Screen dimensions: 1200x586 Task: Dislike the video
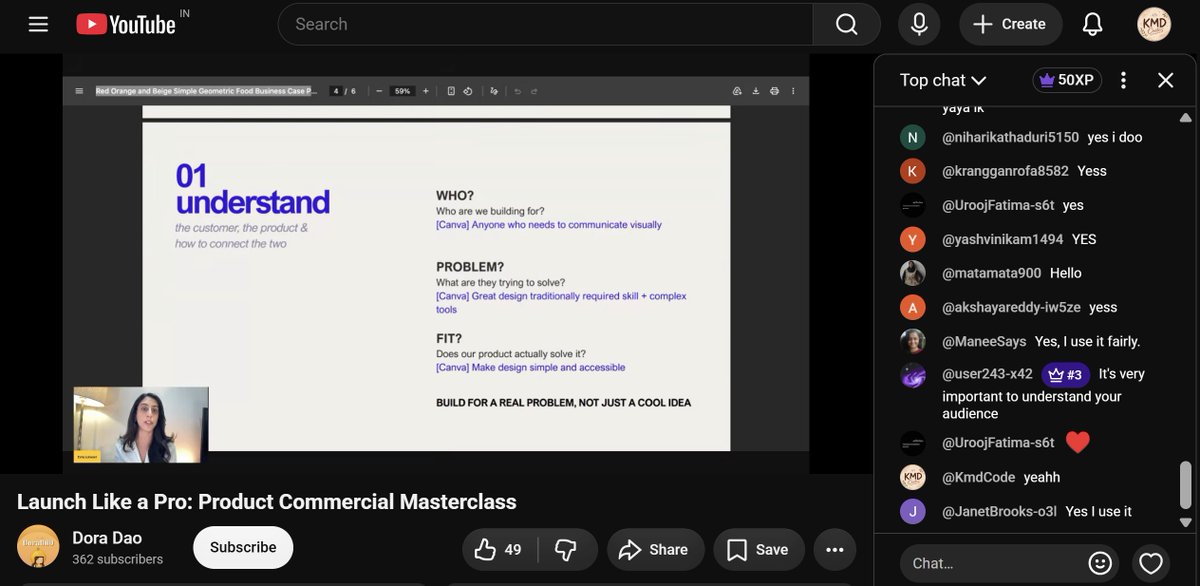567,549
